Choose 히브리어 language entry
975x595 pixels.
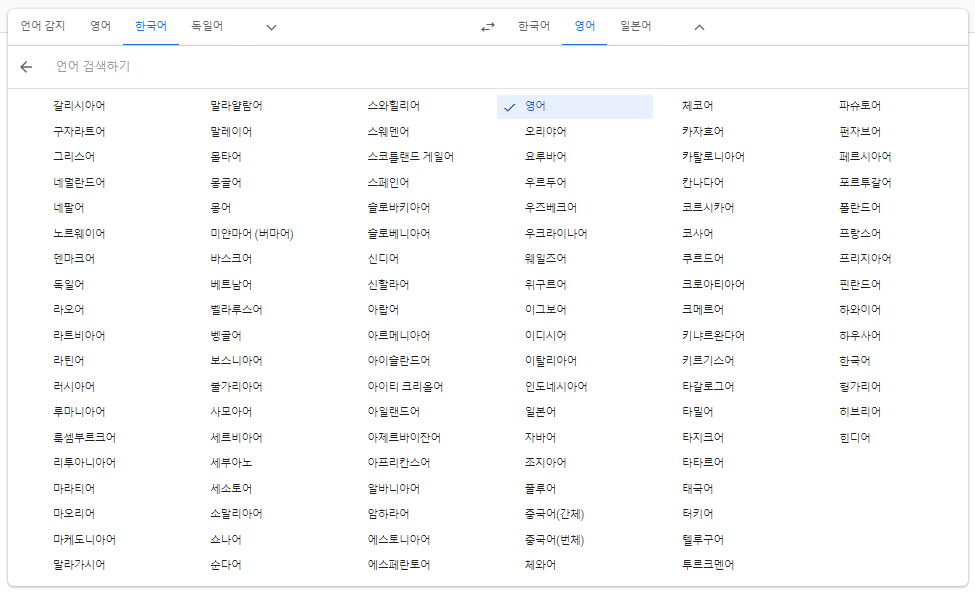[x=860, y=412]
